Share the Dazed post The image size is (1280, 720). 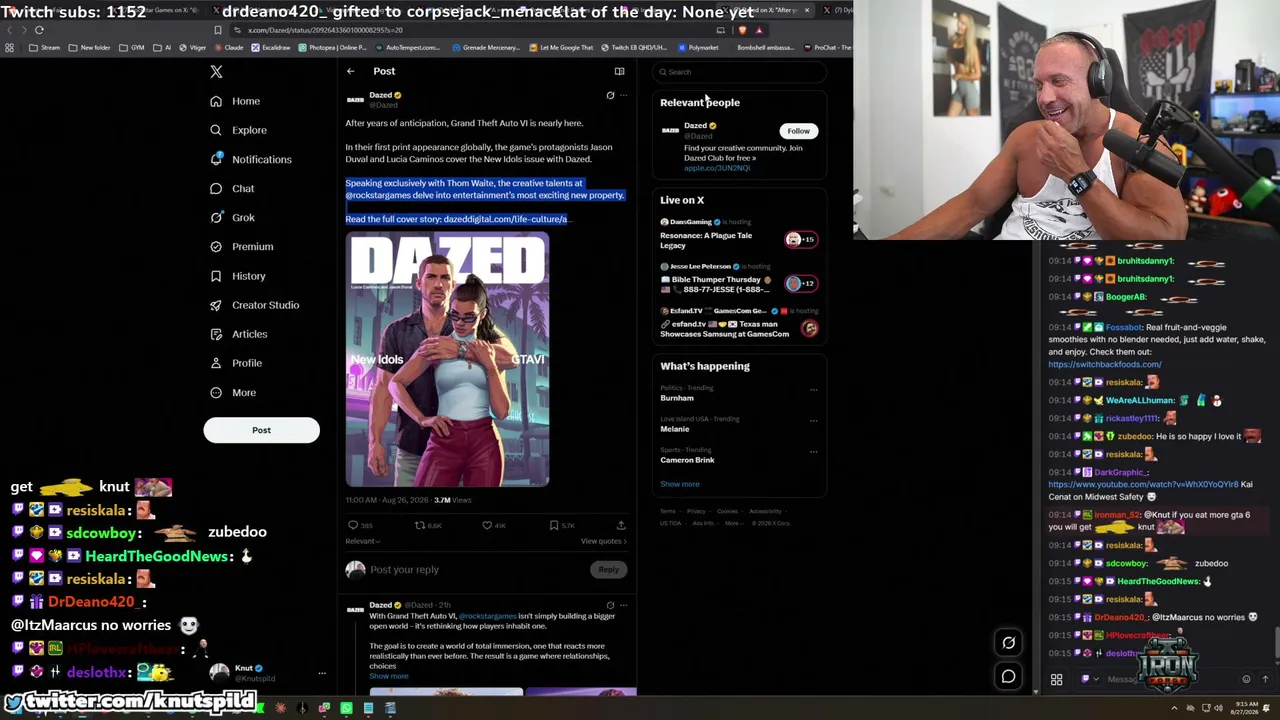[x=620, y=525]
